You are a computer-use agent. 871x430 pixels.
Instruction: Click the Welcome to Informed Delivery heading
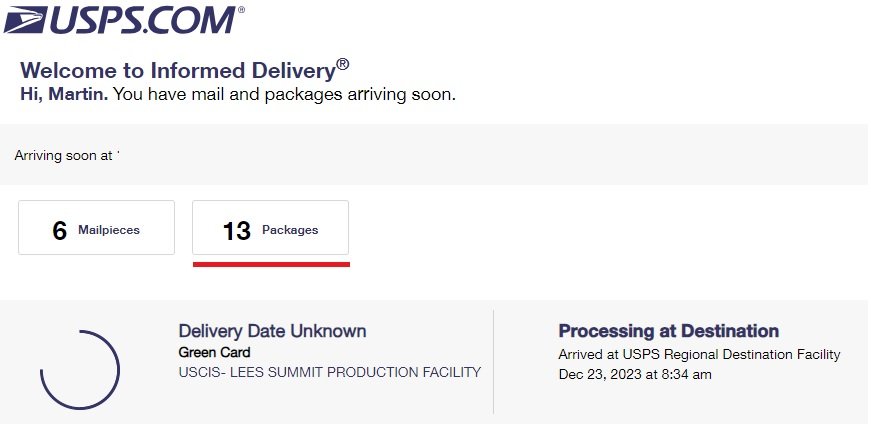[x=176, y=71]
